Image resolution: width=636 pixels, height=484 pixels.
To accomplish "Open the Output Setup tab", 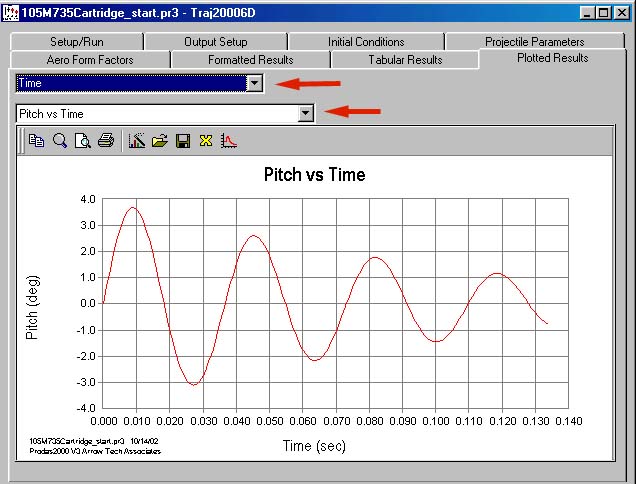I will click(215, 42).
